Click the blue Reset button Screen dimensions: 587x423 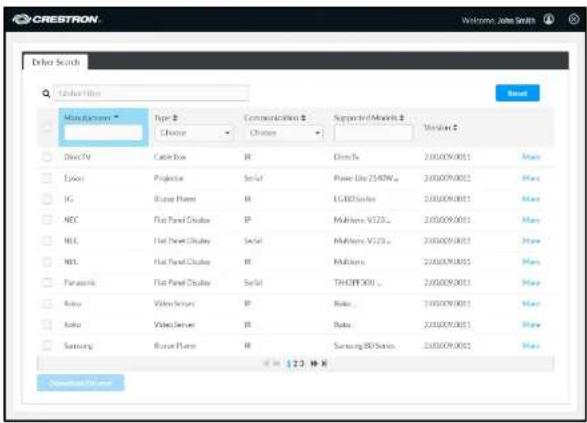click(517, 93)
